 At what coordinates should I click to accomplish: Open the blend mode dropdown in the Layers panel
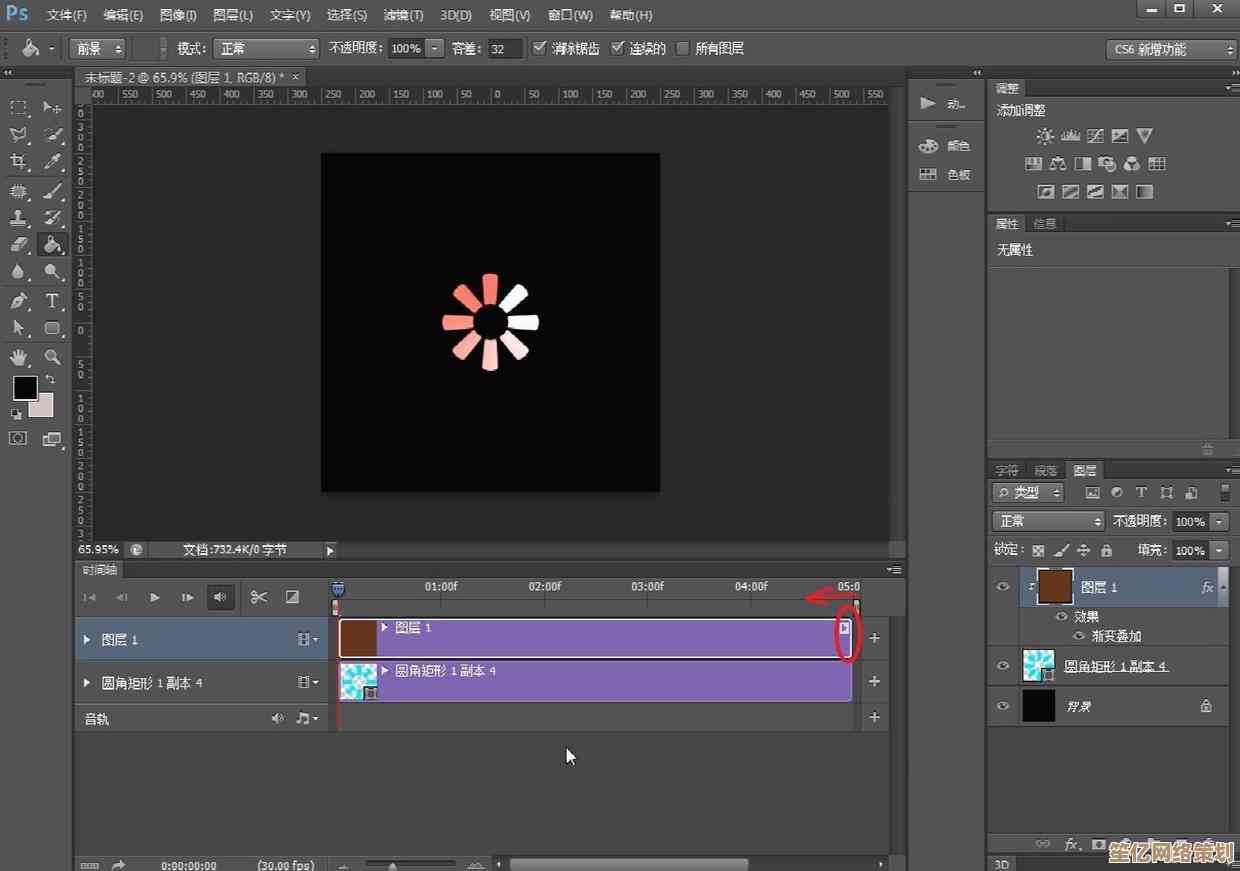pyautogui.click(x=1048, y=521)
